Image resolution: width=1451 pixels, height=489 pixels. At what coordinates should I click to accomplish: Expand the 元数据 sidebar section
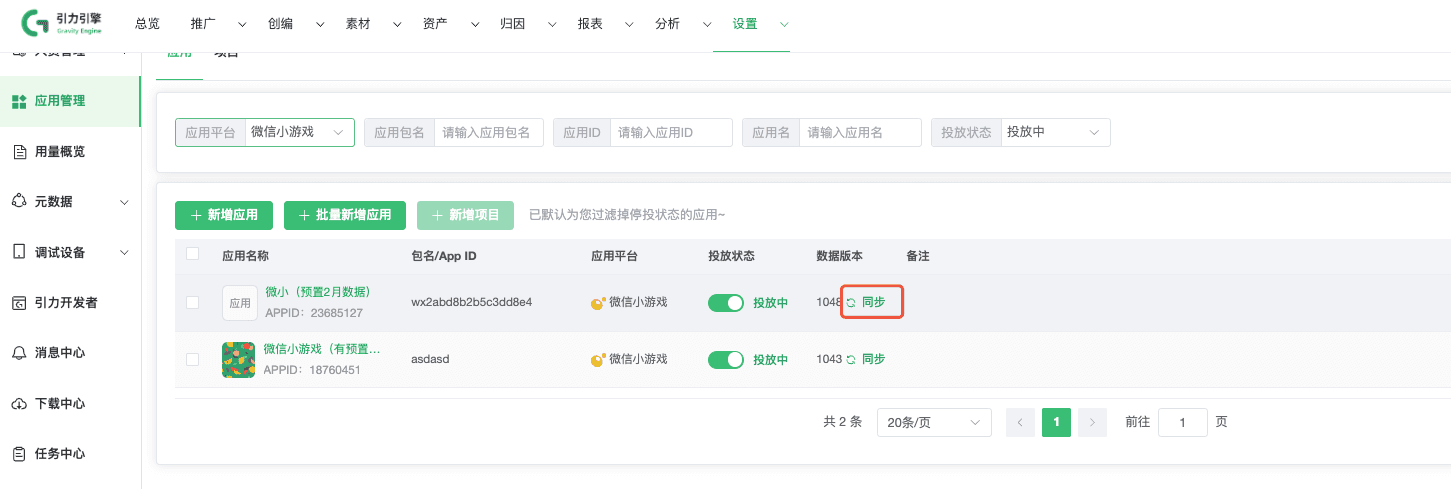tap(124, 202)
